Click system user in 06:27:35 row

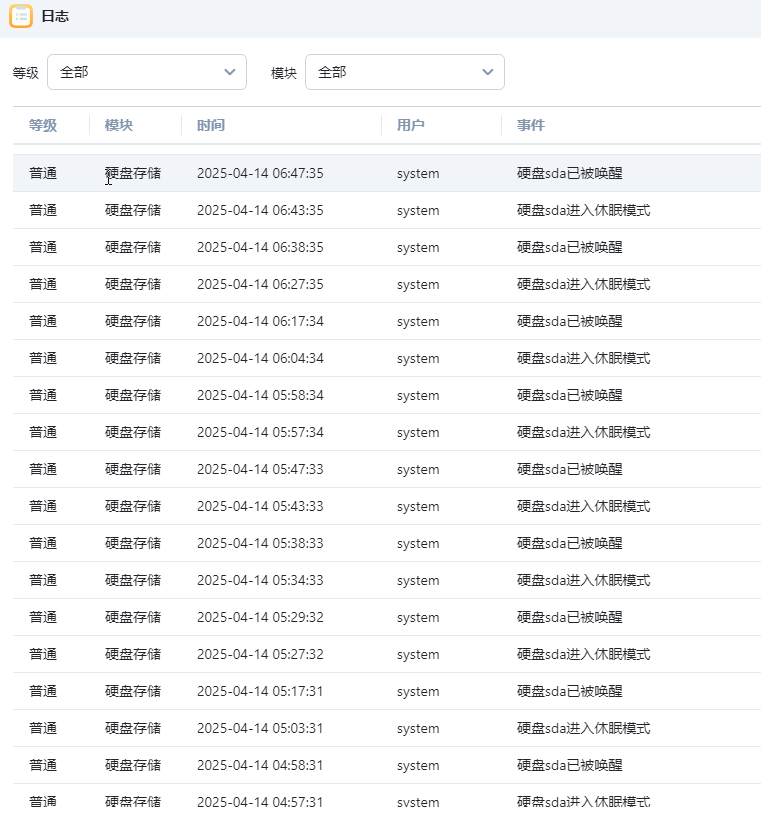418,285
